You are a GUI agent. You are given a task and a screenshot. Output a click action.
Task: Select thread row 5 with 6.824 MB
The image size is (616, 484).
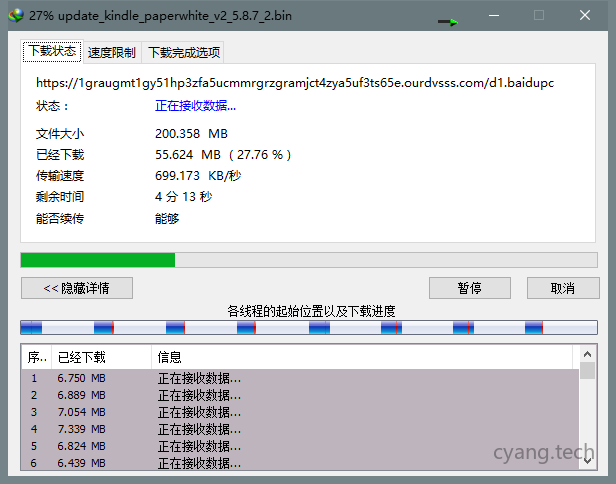point(300,446)
